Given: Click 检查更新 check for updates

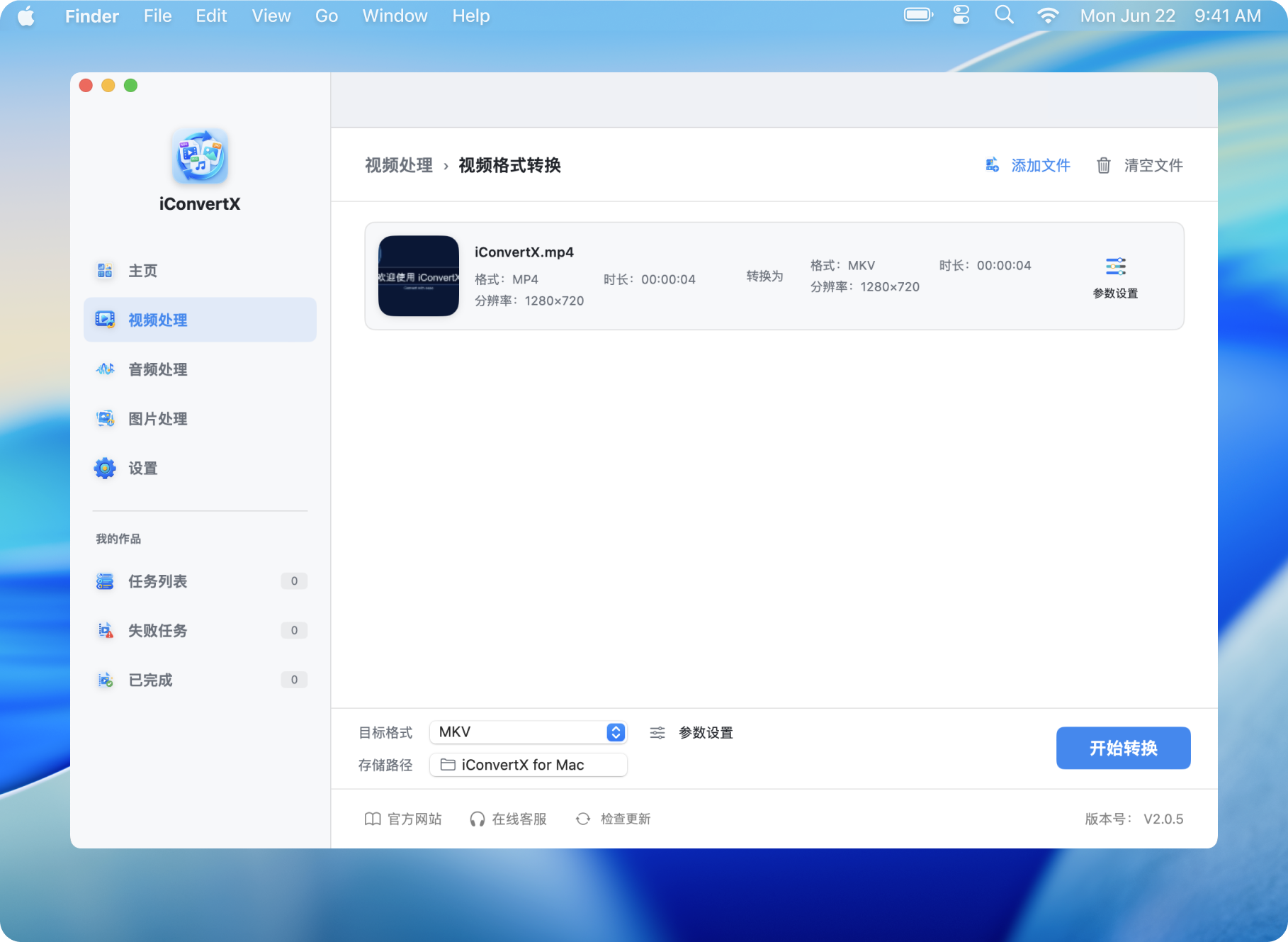Looking at the screenshot, I should 613,819.
